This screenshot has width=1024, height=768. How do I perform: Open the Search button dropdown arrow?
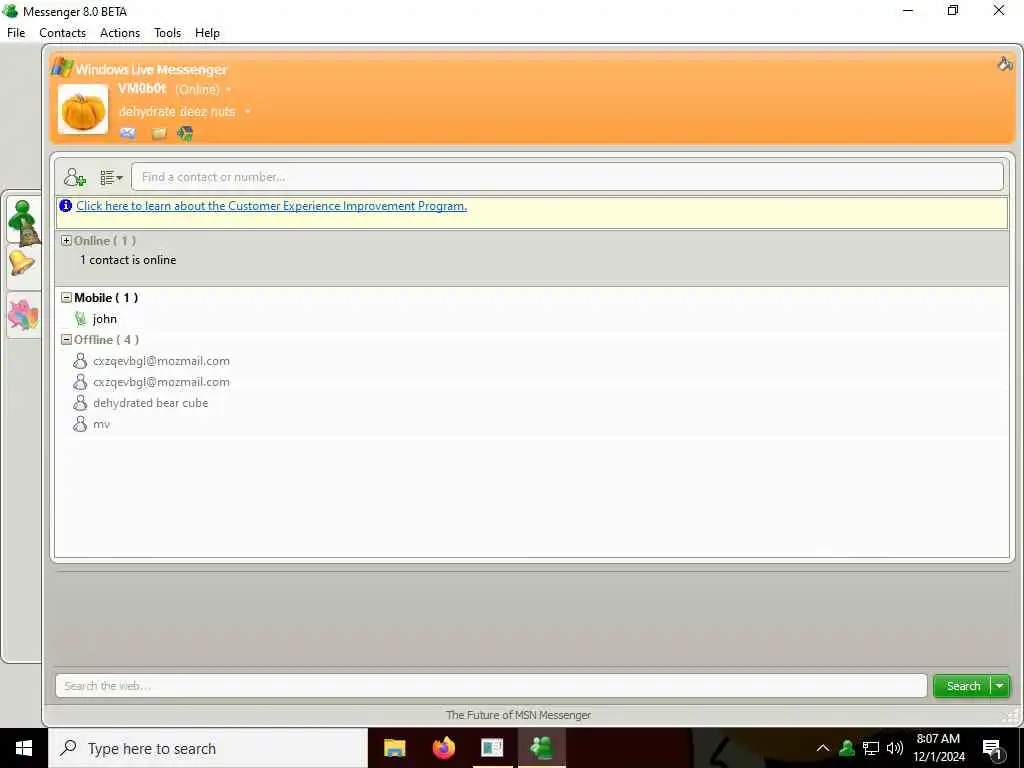[1000, 686]
